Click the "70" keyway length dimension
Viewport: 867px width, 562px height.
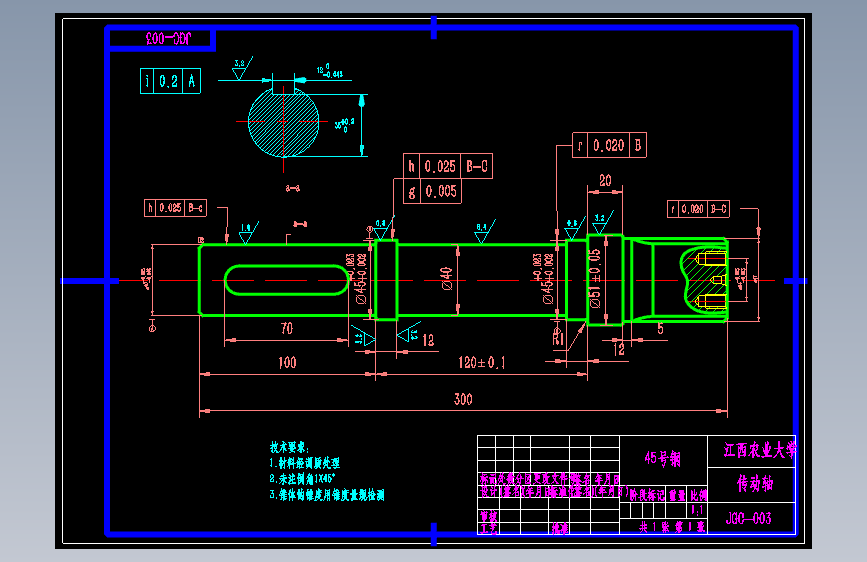[286, 329]
